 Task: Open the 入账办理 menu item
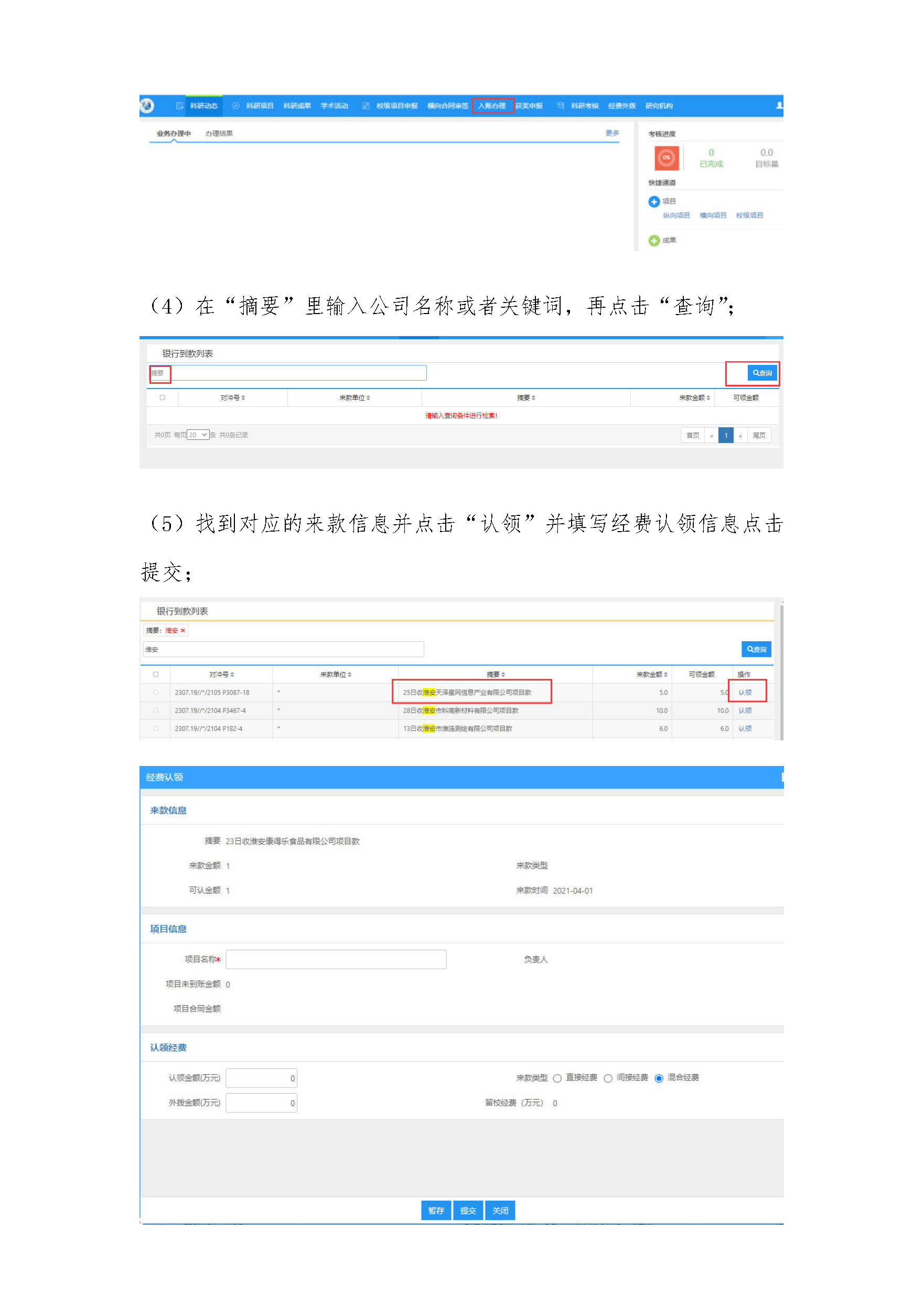(x=492, y=106)
